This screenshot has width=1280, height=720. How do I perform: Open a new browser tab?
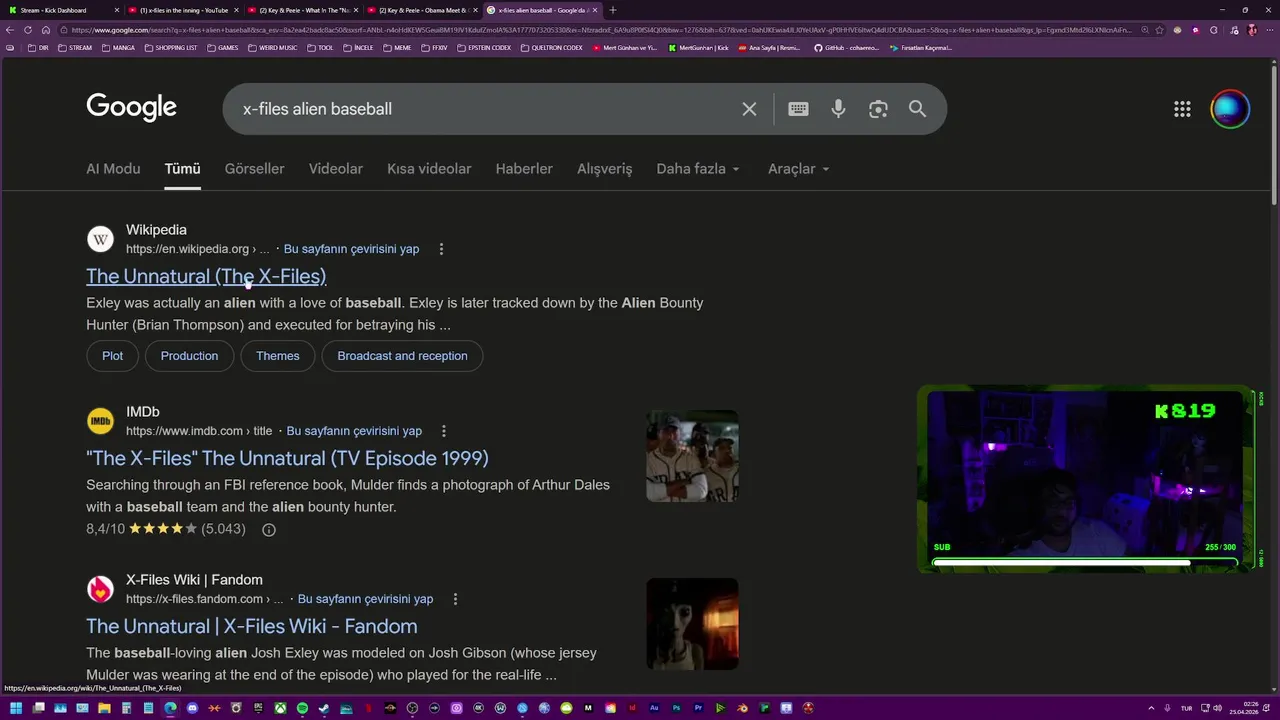tap(613, 10)
